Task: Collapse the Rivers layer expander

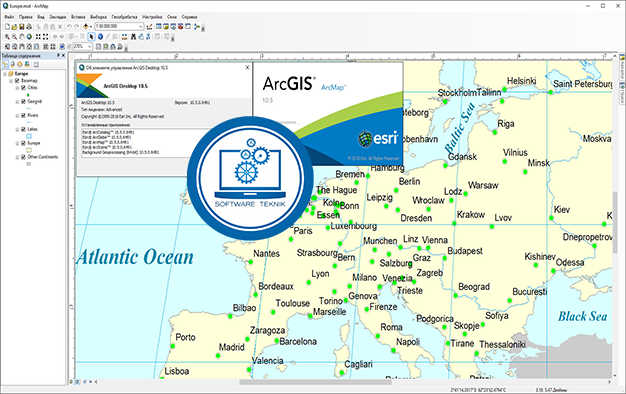Action: click(17, 115)
